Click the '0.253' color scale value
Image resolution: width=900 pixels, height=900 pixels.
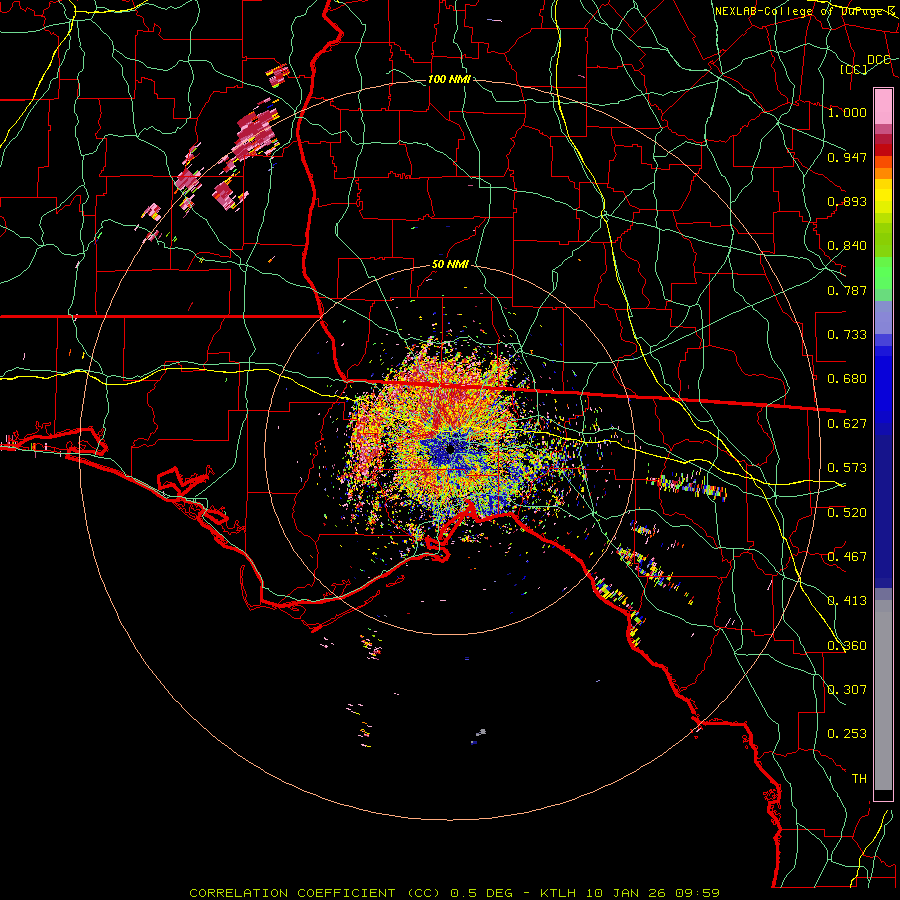(847, 734)
